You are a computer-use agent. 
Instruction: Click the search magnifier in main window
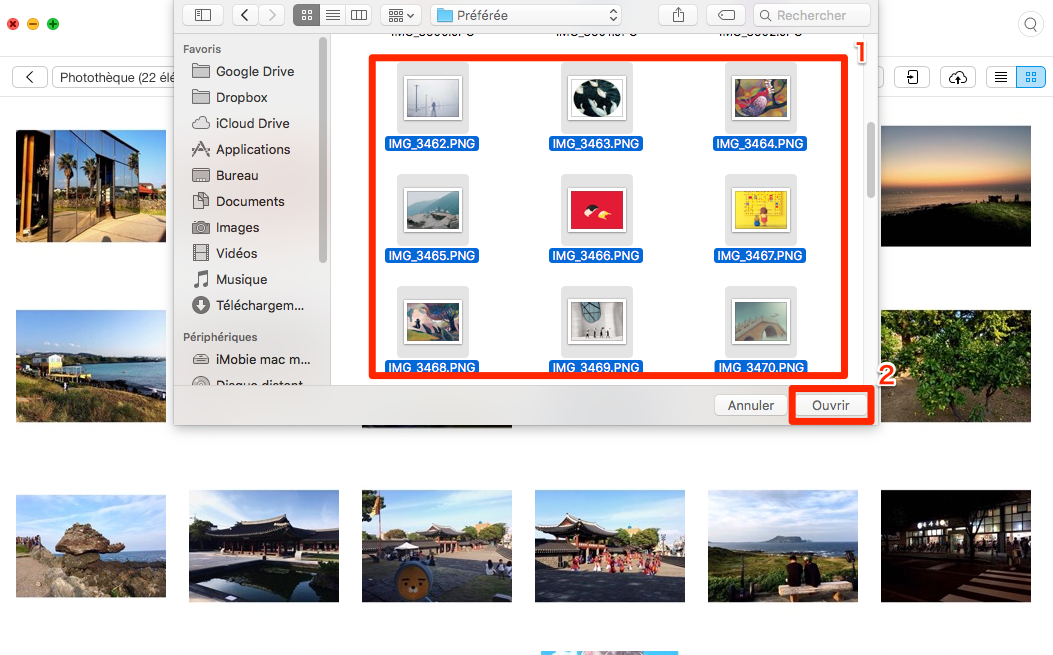(x=1030, y=25)
